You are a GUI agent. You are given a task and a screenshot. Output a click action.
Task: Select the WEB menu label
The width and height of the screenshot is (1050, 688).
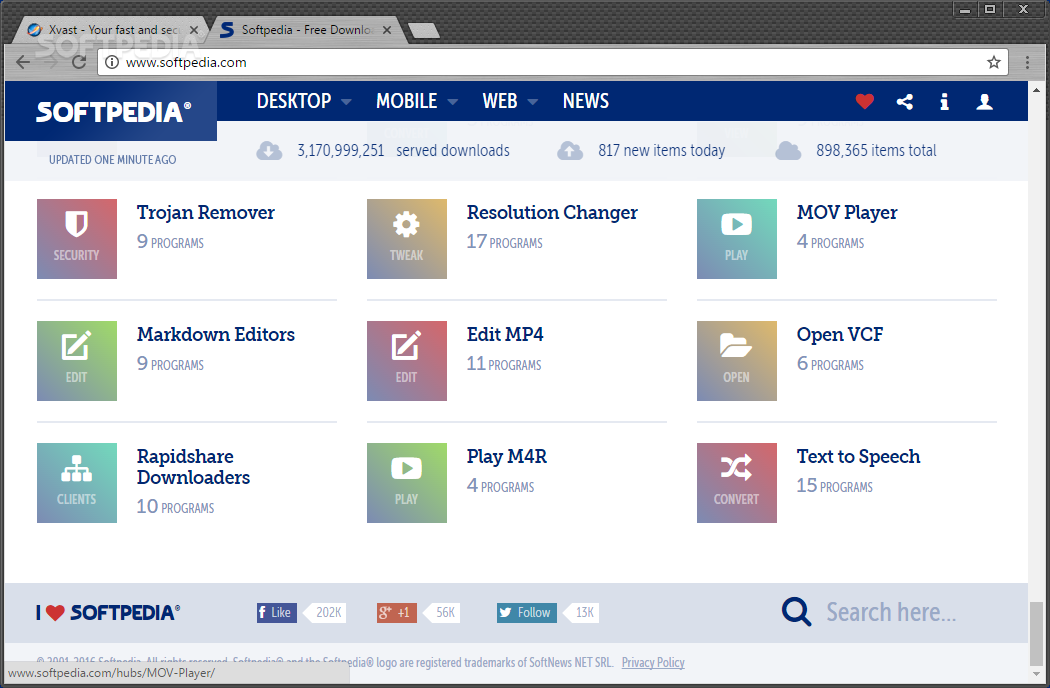point(500,101)
